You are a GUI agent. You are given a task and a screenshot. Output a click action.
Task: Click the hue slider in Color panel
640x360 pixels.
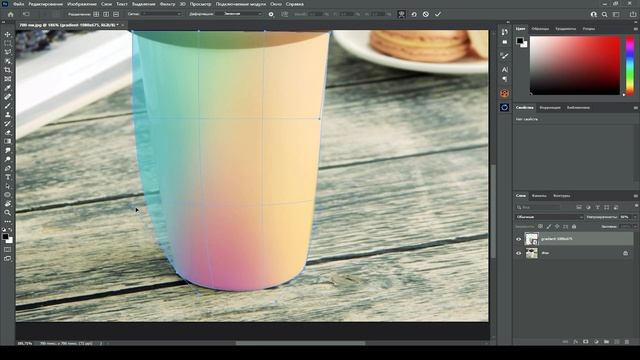click(630, 65)
